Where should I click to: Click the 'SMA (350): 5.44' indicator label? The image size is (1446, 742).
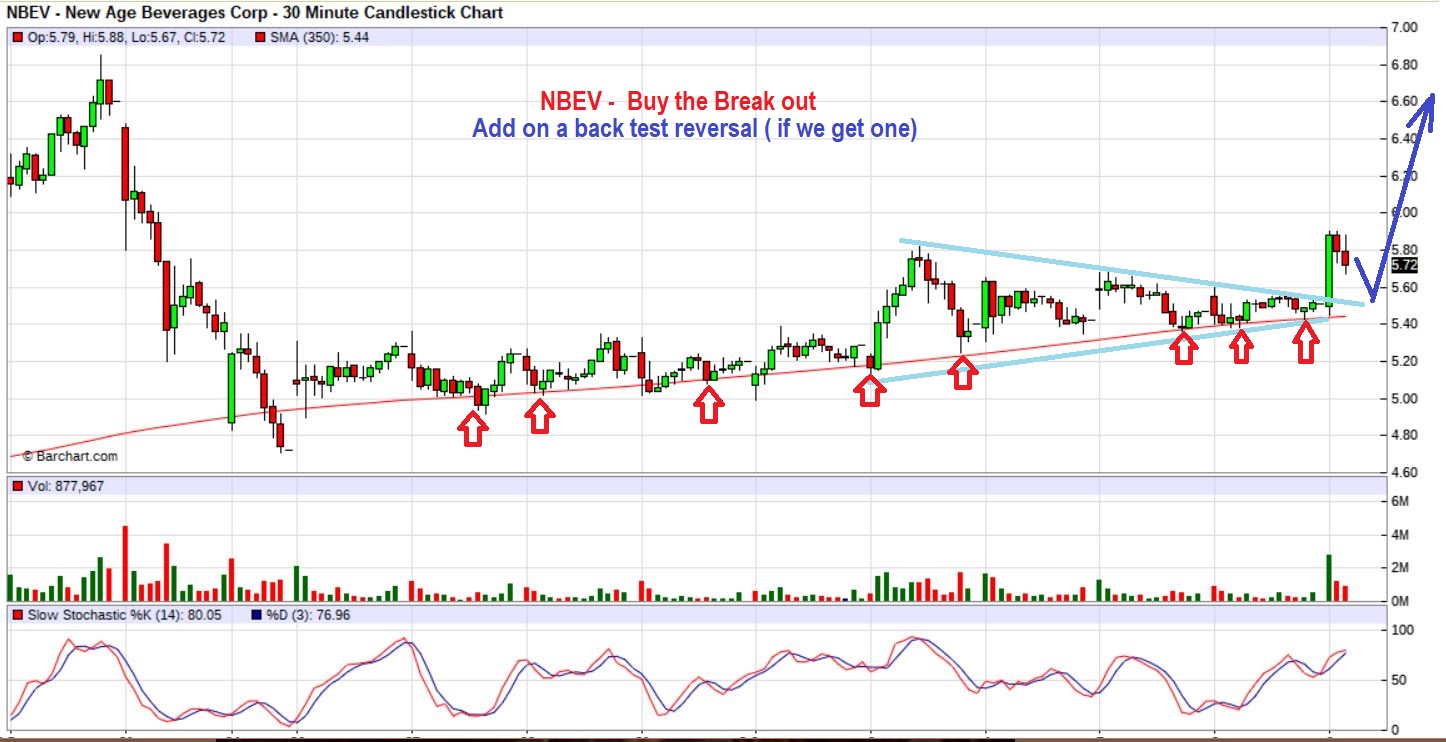tap(318, 37)
